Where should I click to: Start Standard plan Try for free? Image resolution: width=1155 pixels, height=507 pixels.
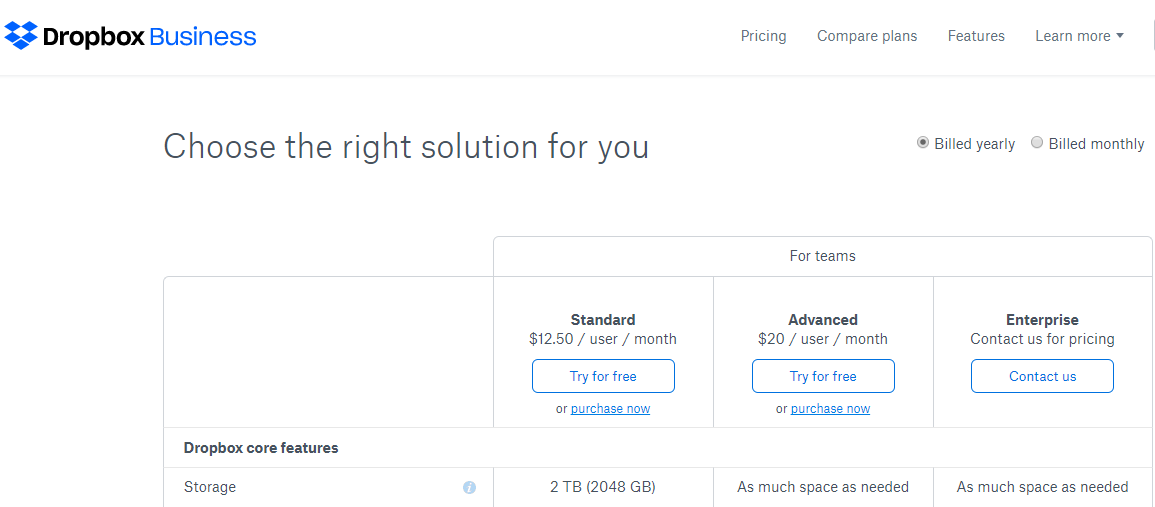[x=603, y=376]
